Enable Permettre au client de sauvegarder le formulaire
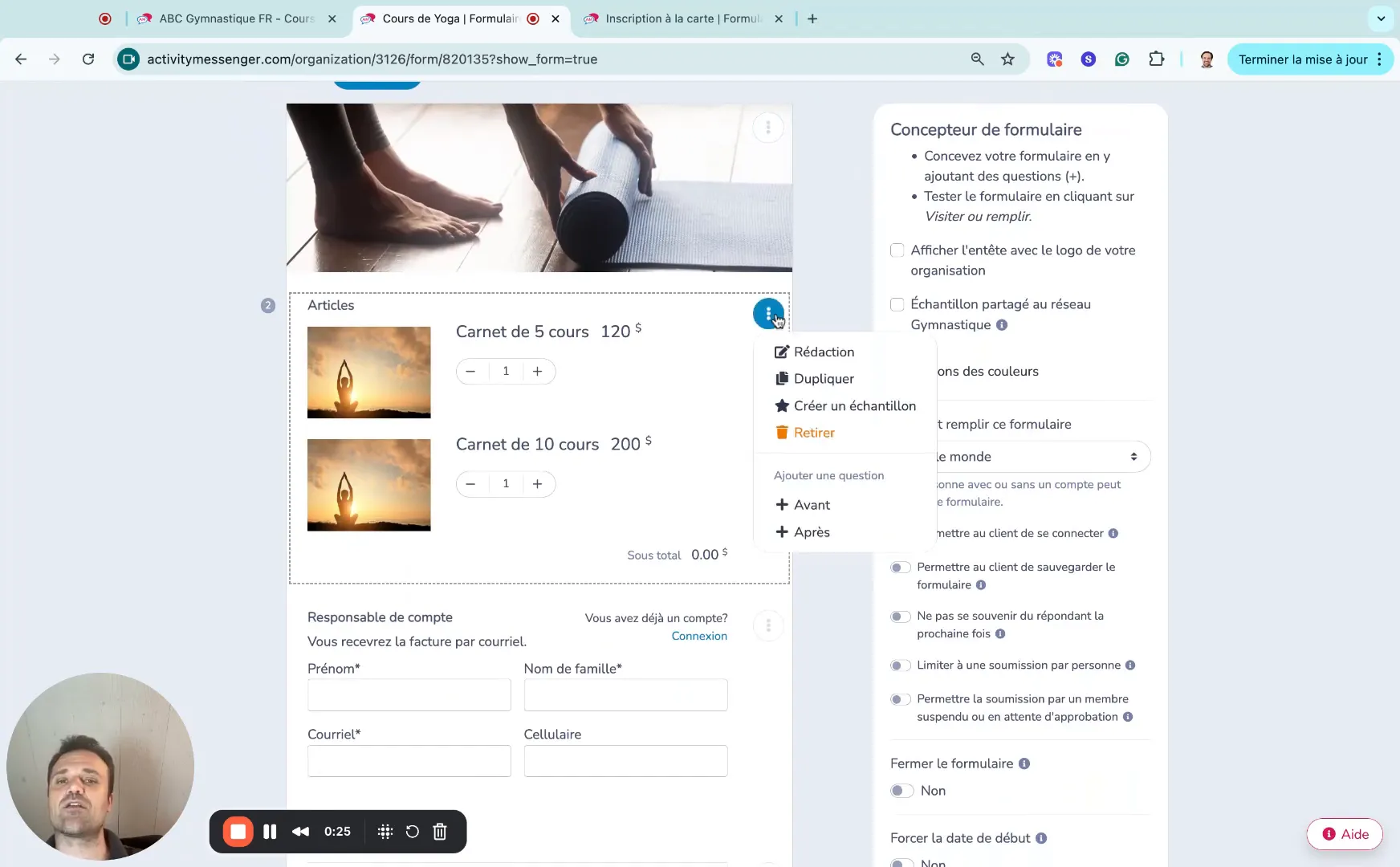The height and width of the screenshot is (867, 1400). click(901, 567)
